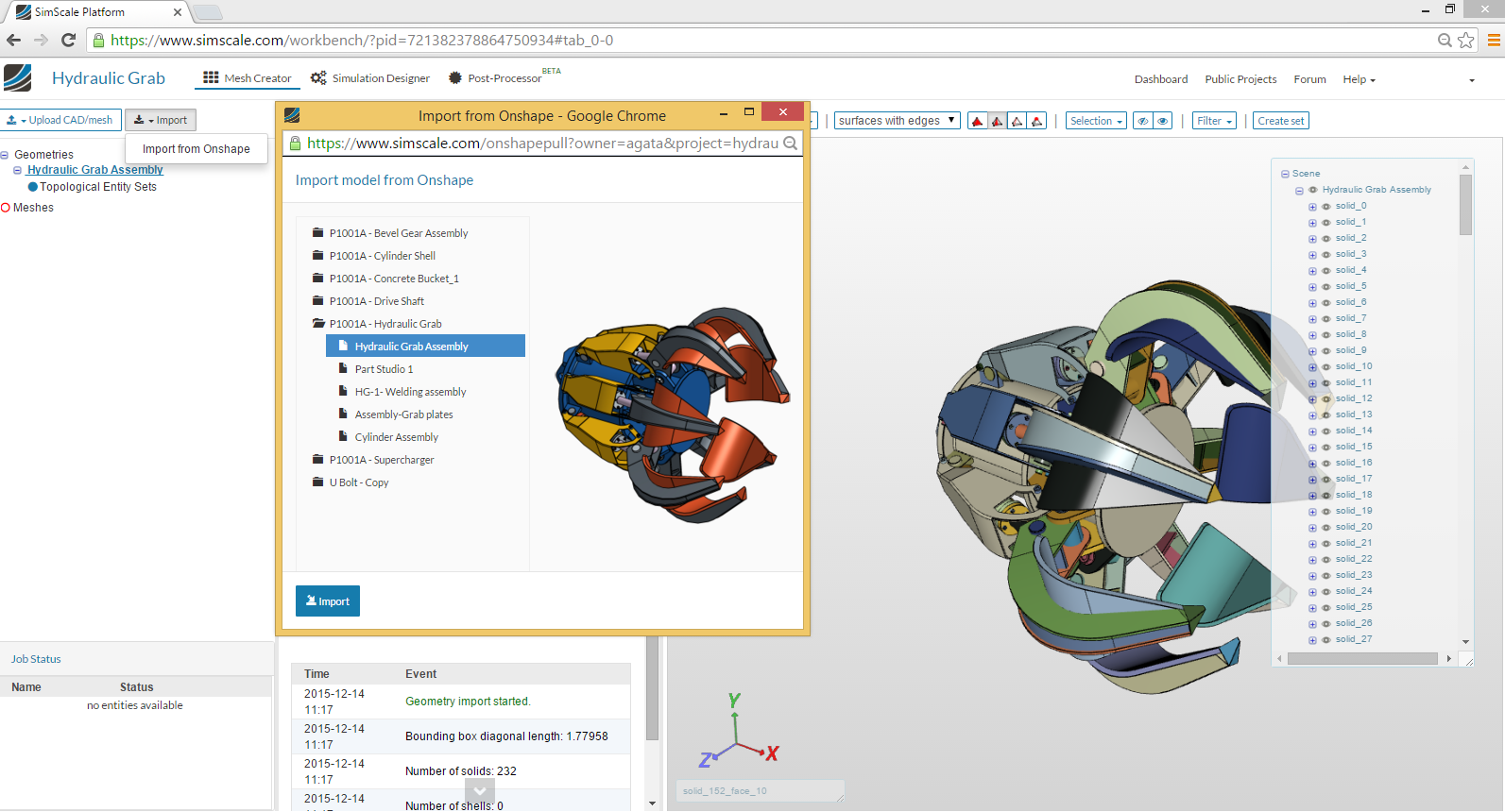The width and height of the screenshot is (1505, 812).
Task: Hide solid_7 using its eye icon
Action: [x=1325, y=319]
